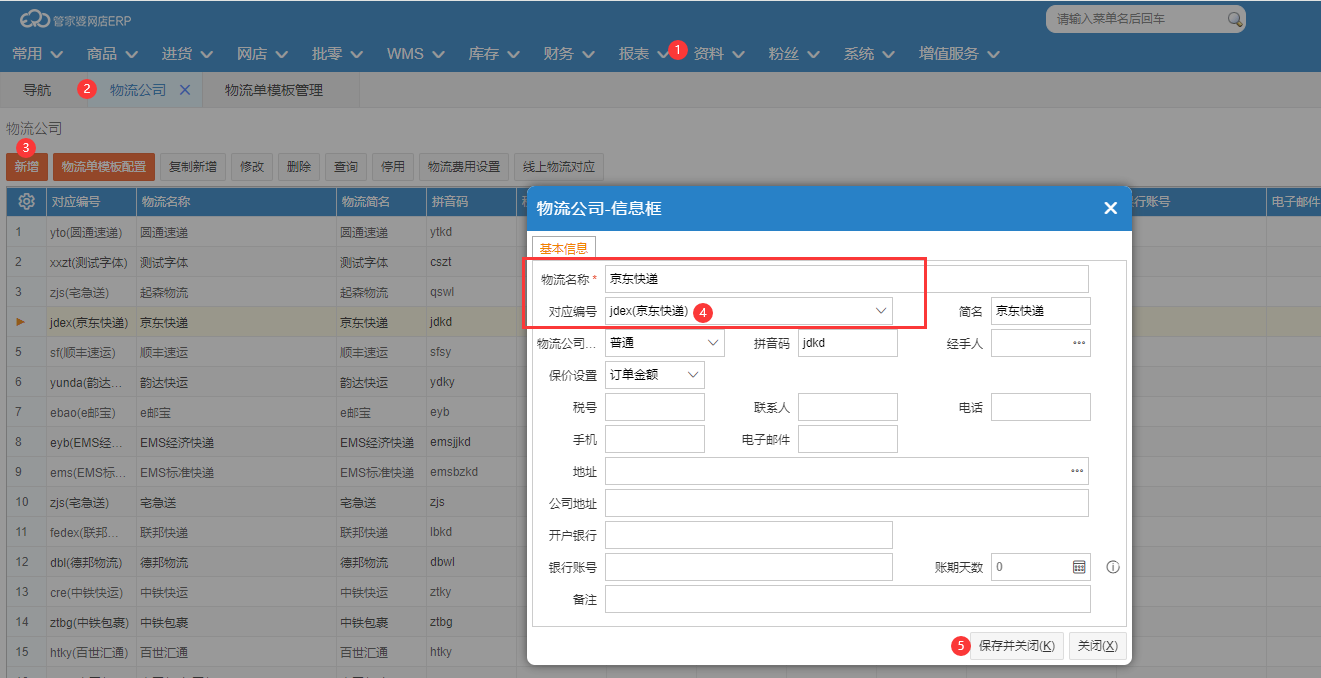Click the 税号 input field
1321x678 pixels.
[655, 407]
